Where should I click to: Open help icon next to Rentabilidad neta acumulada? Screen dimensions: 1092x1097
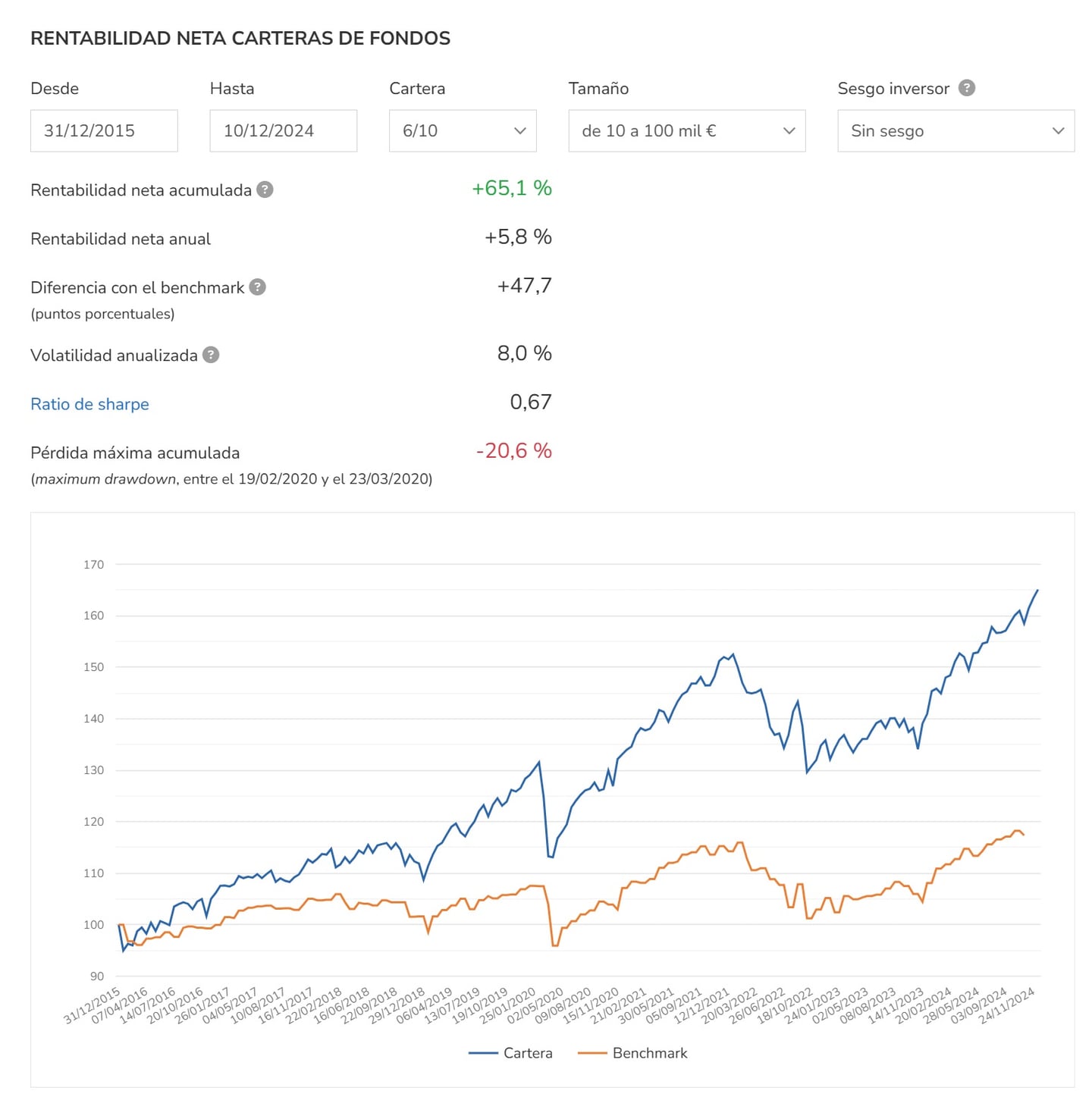[265, 190]
